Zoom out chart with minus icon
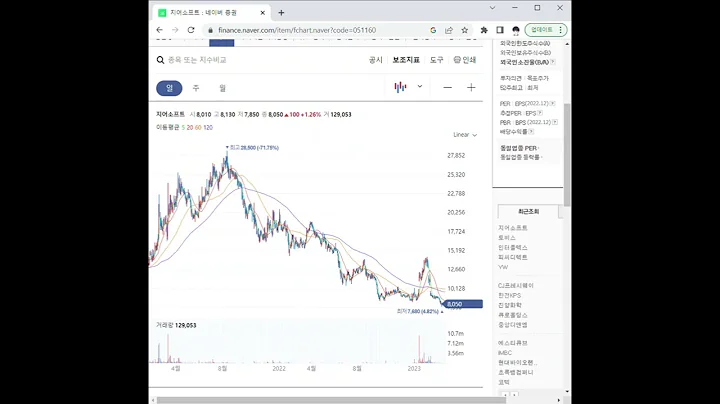This screenshot has height=404, width=720. point(447,87)
